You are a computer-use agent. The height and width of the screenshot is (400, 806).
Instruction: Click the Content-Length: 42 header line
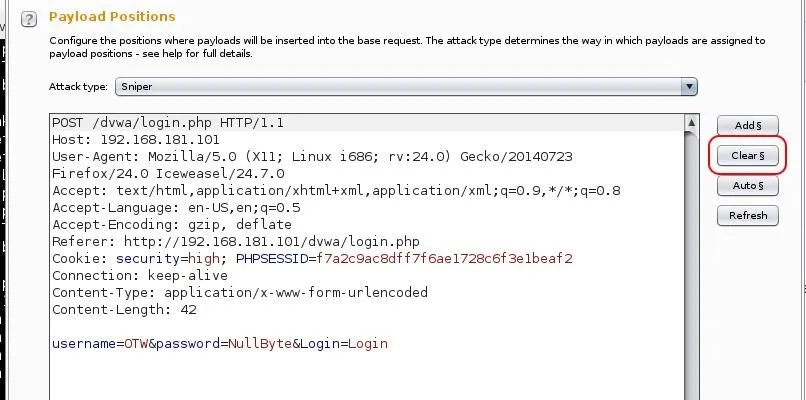pos(124,310)
